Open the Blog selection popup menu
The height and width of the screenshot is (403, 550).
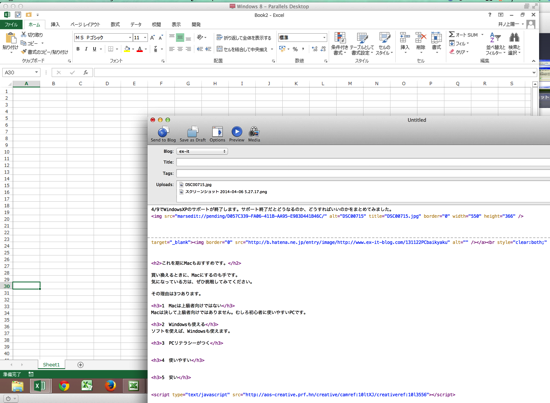pyautogui.click(x=202, y=151)
